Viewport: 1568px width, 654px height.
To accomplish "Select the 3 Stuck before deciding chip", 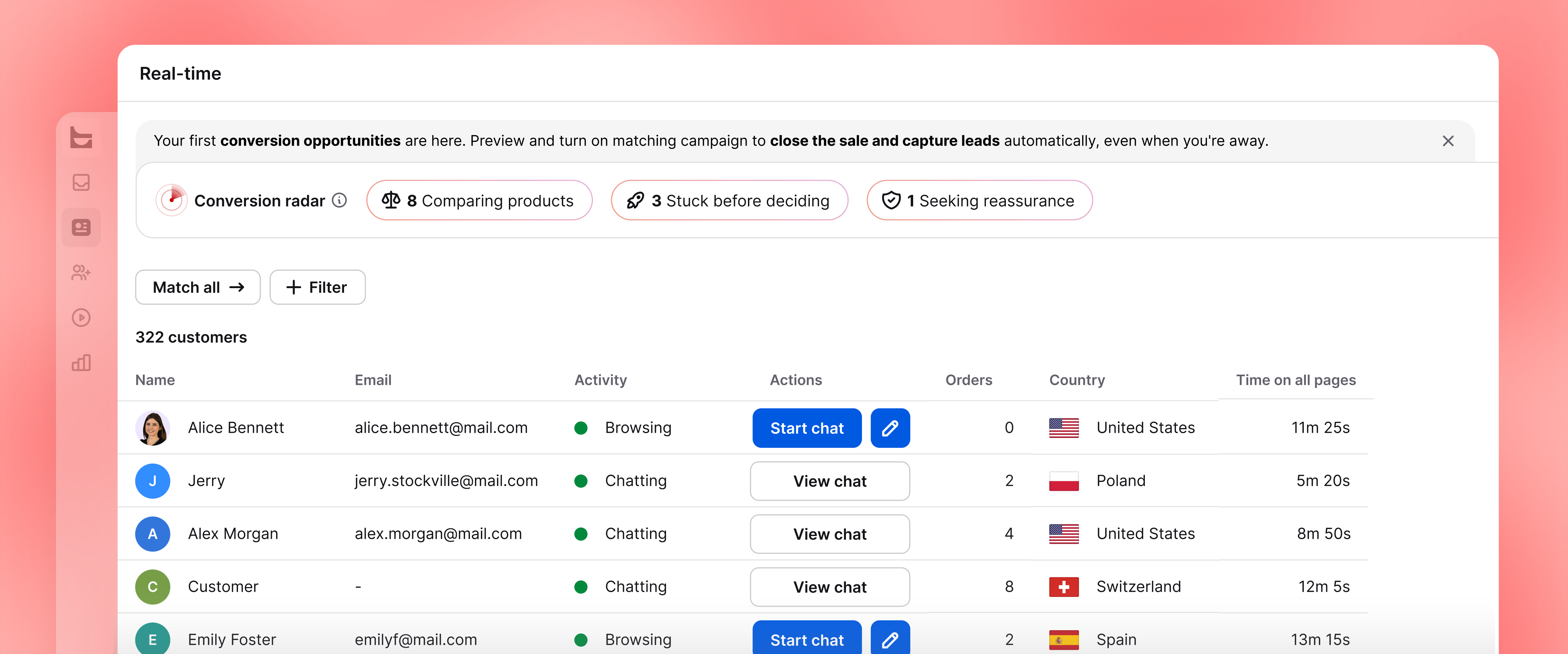I will click(x=729, y=200).
